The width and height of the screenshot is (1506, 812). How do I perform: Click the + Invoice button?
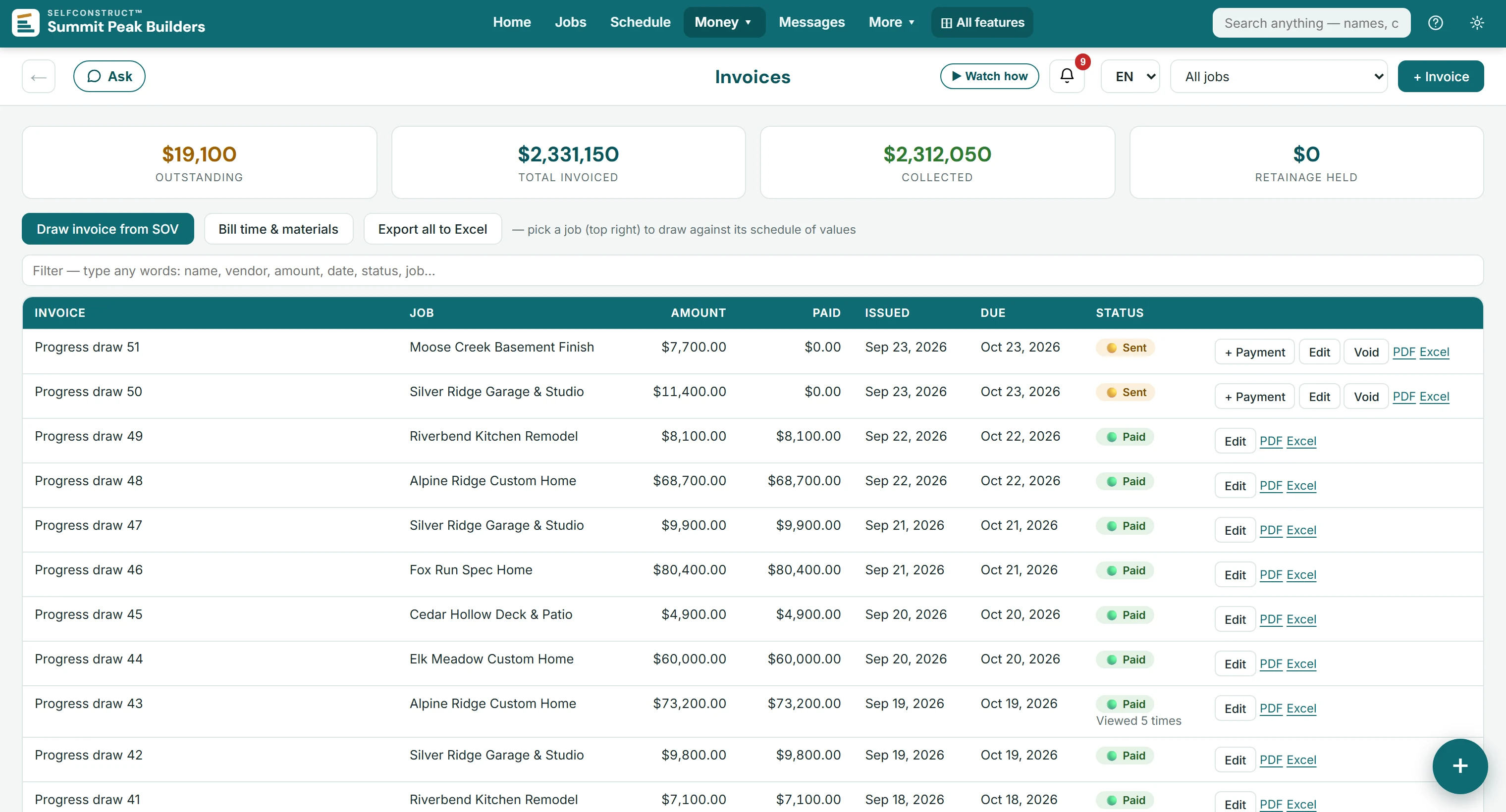(x=1441, y=76)
